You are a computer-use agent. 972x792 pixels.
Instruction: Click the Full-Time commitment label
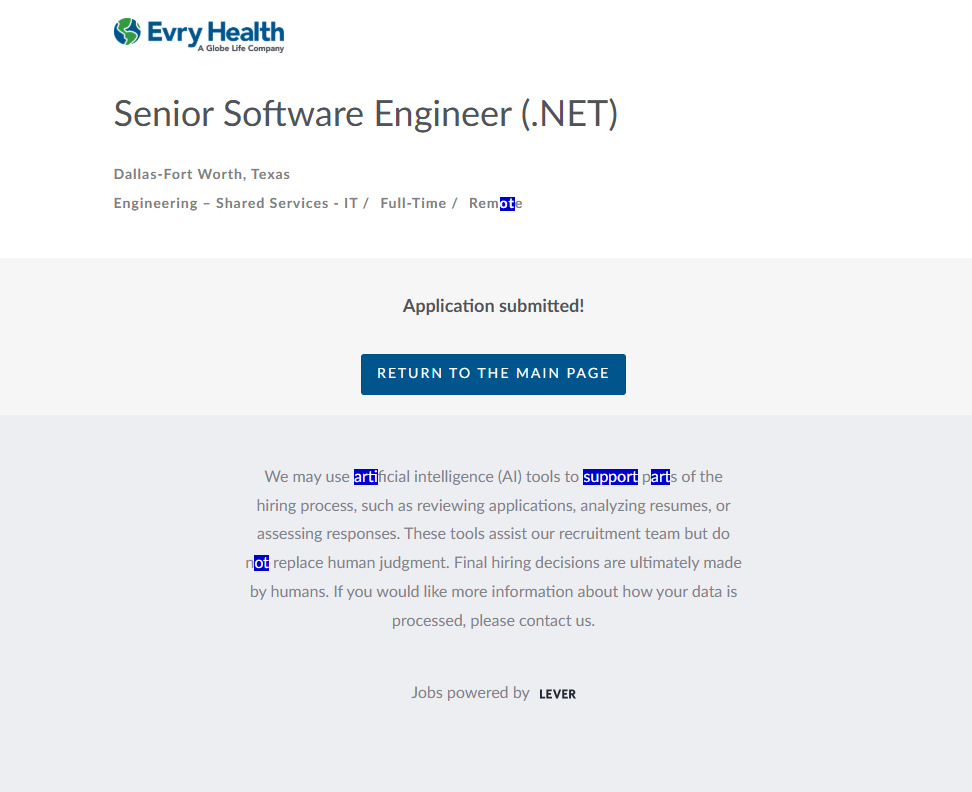click(413, 203)
